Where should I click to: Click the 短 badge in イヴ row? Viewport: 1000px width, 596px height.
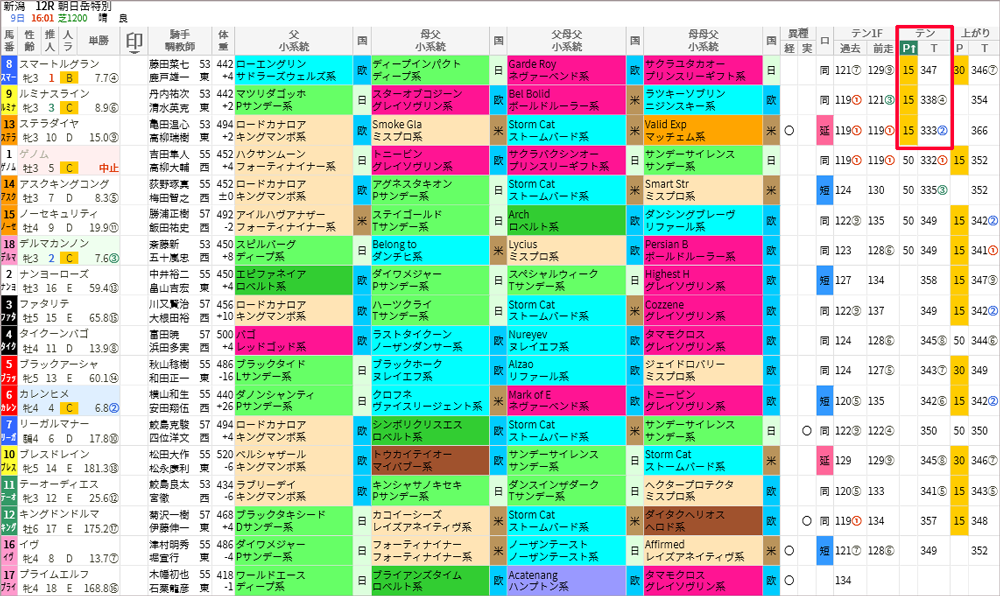pos(825,550)
